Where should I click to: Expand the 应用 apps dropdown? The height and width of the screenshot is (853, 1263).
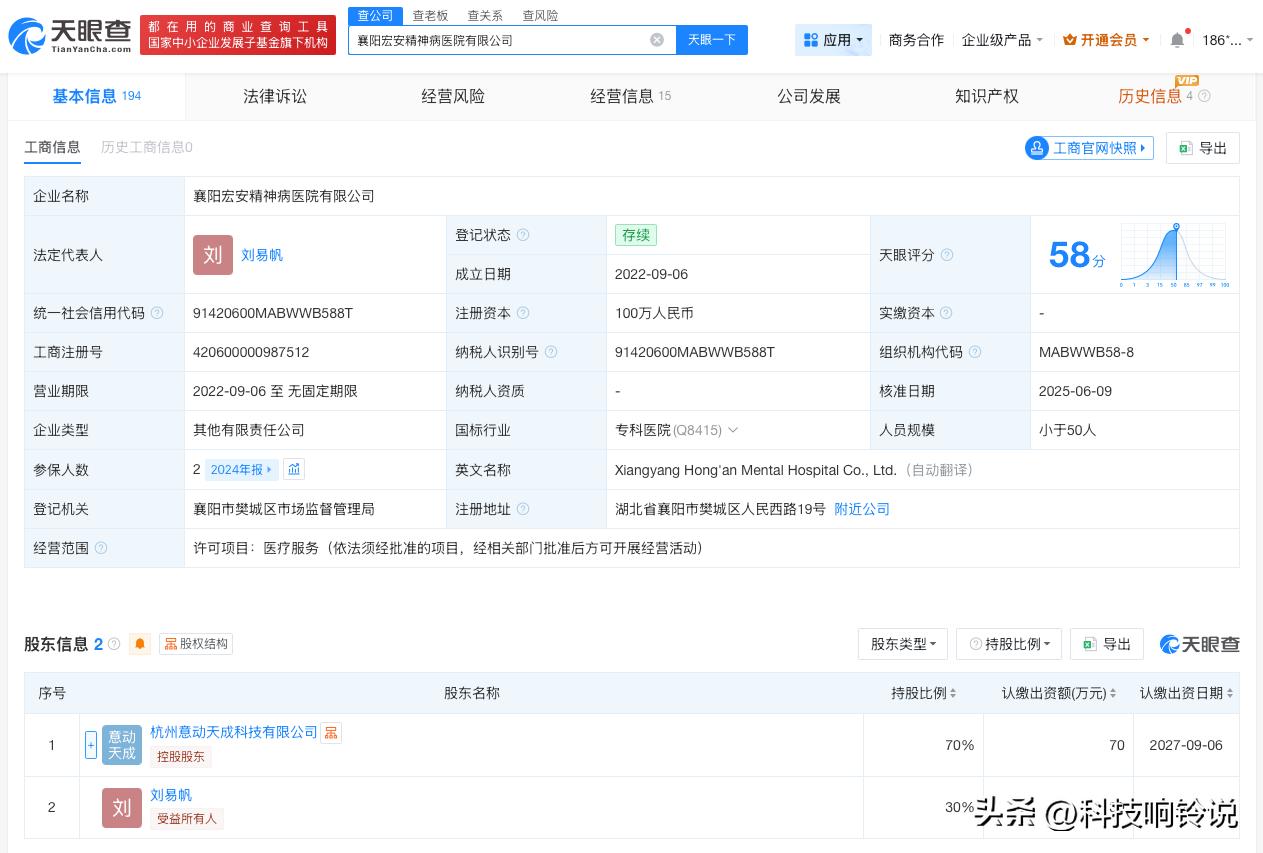[x=834, y=40]
